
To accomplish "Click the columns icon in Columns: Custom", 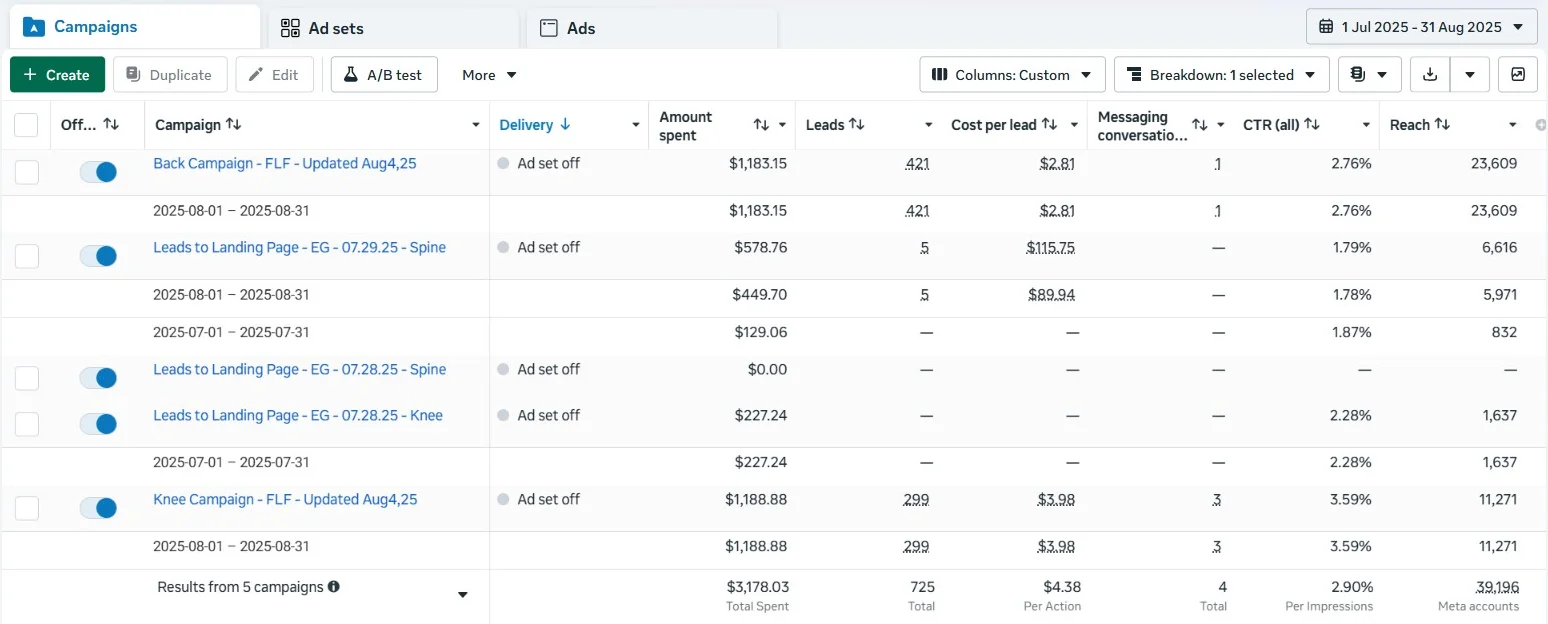I will coord(939,75).
